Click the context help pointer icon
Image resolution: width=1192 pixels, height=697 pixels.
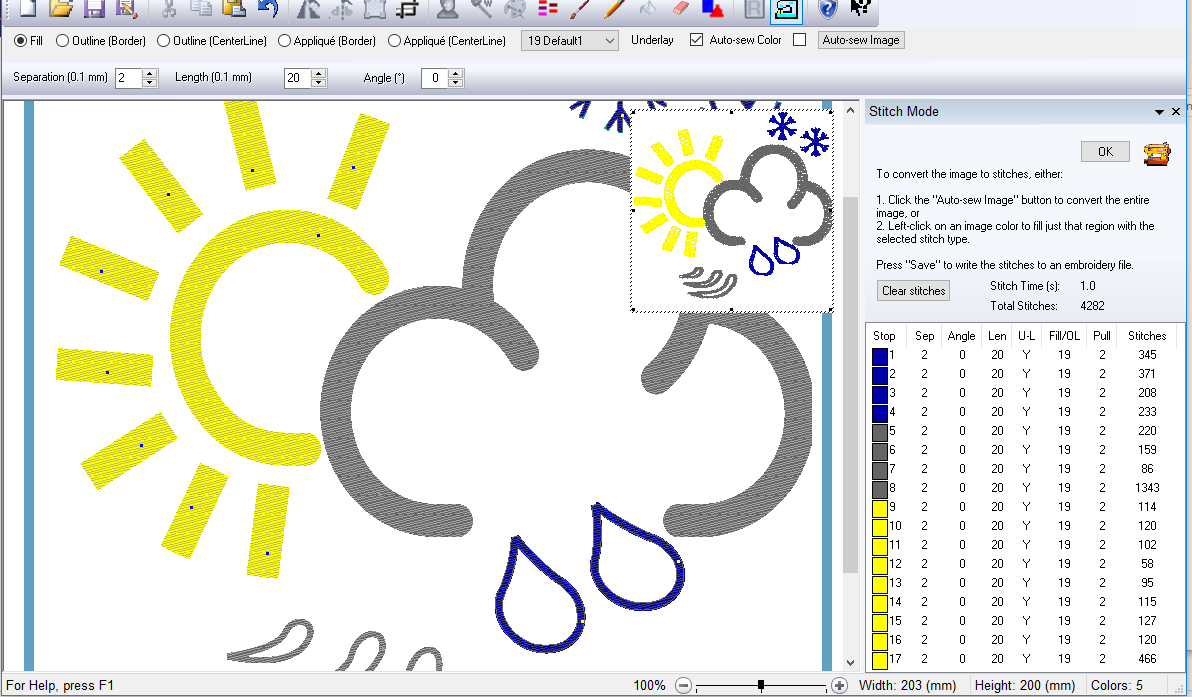coord(861,8)
